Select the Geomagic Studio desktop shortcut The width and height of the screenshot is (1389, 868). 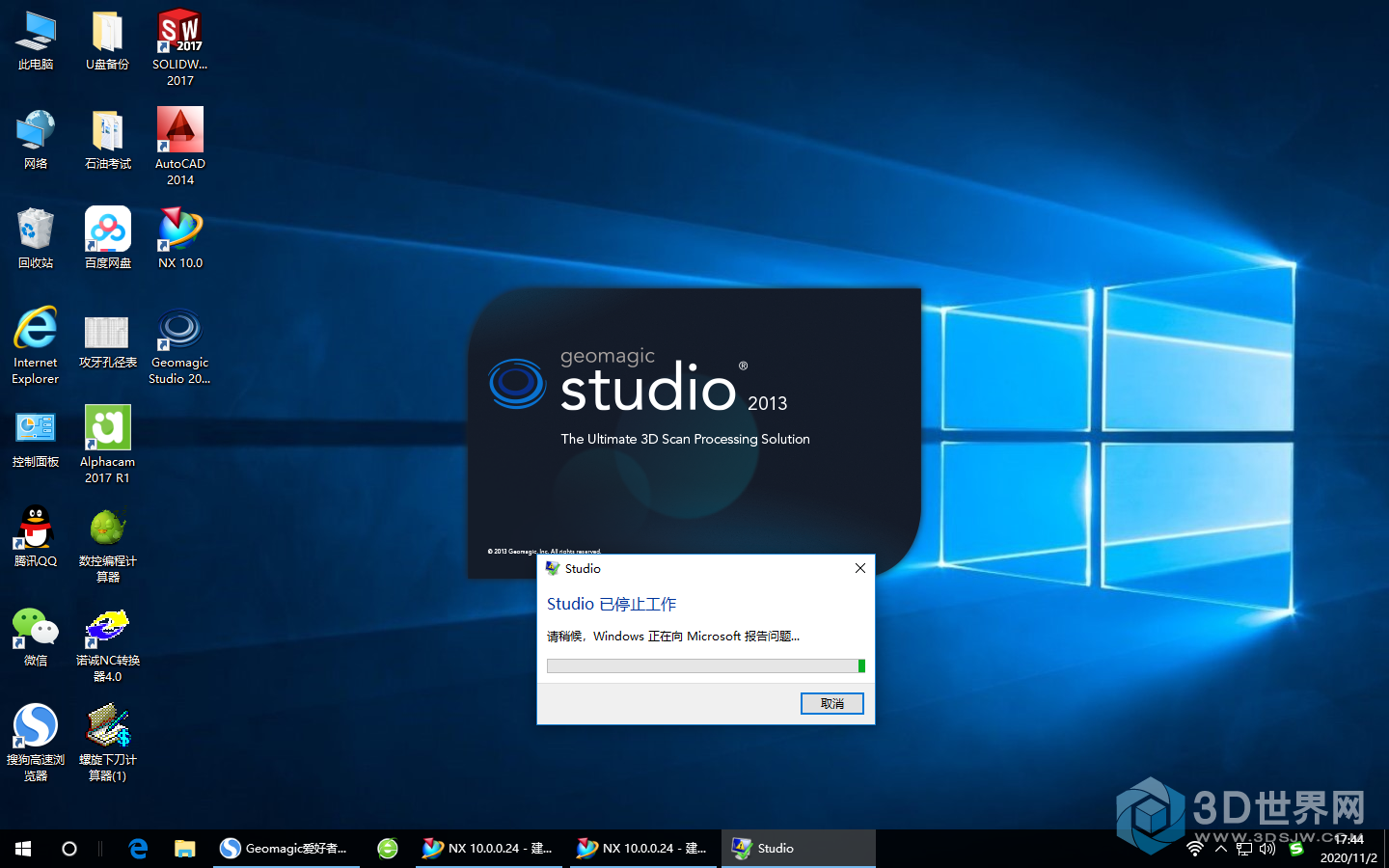point(180,346)
